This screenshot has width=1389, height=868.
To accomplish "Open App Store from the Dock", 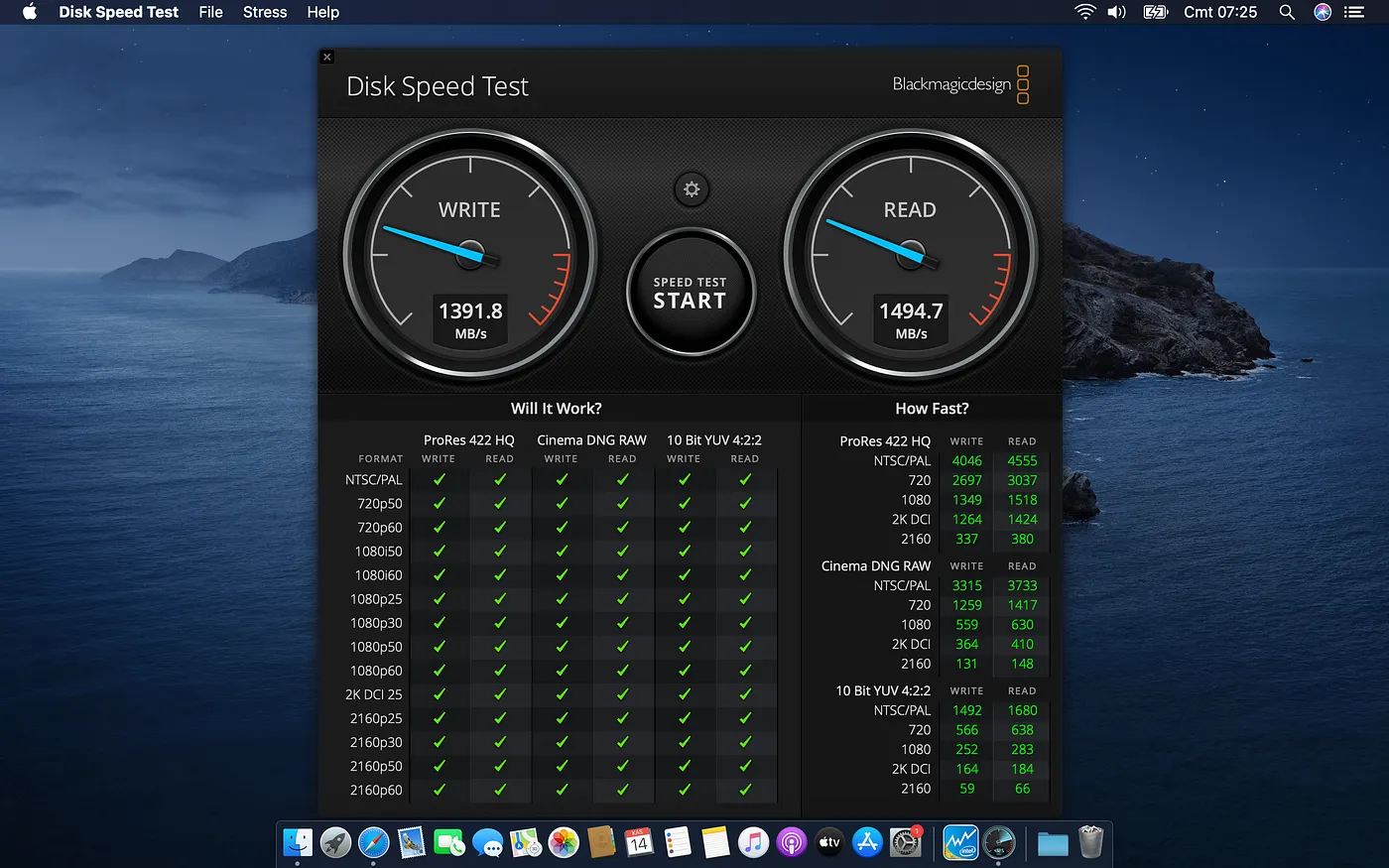I will [867, 842].
